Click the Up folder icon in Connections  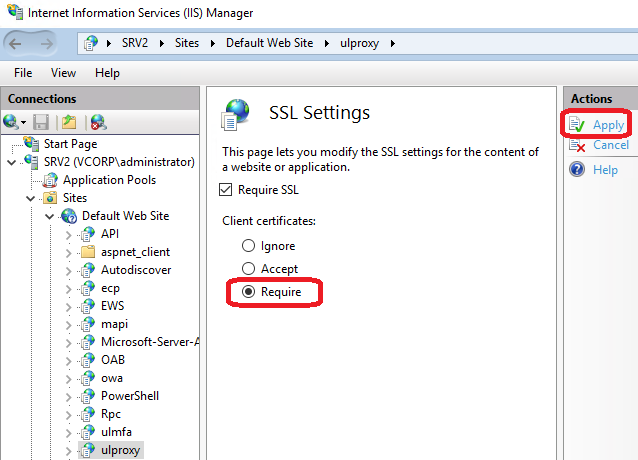(x=68, y=122)
